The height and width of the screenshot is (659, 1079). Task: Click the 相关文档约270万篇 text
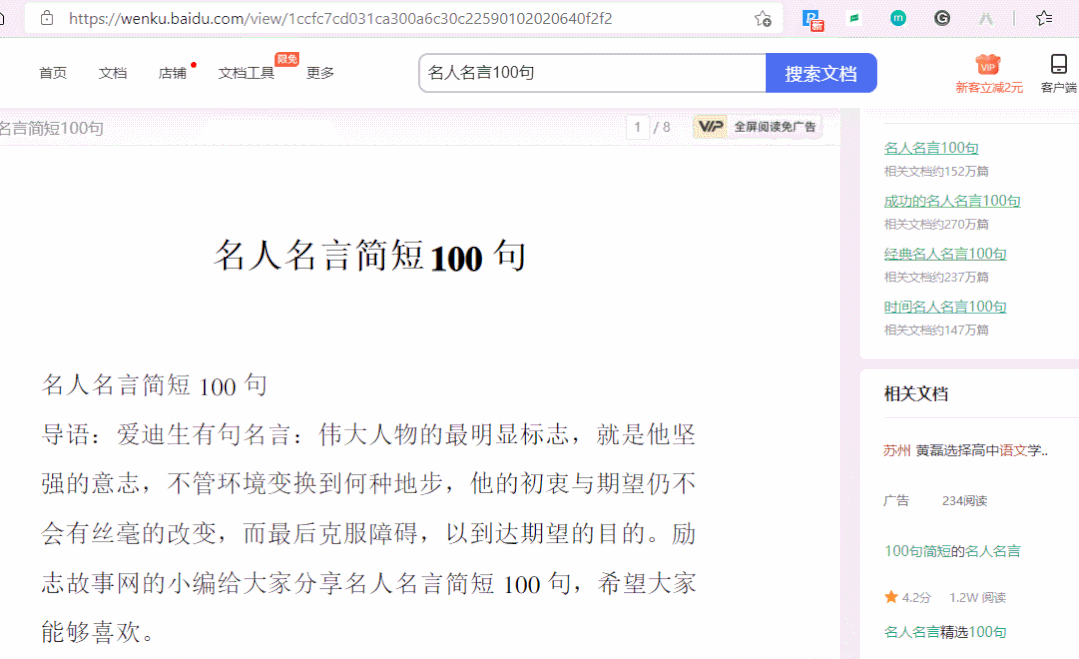click(936, 224)
